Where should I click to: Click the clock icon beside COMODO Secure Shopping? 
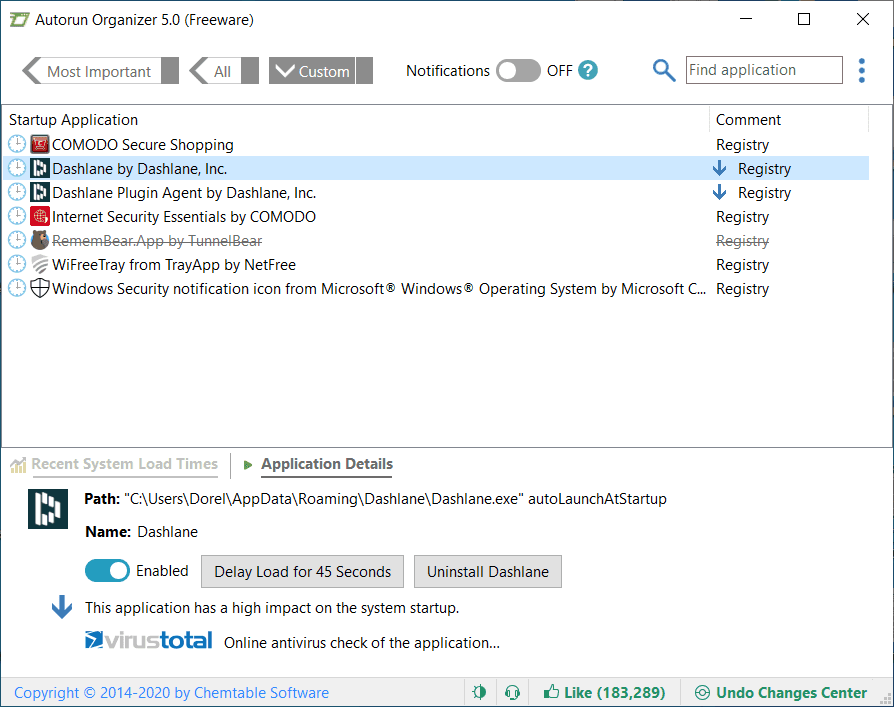pyautogui.click(x=17, y=144)
